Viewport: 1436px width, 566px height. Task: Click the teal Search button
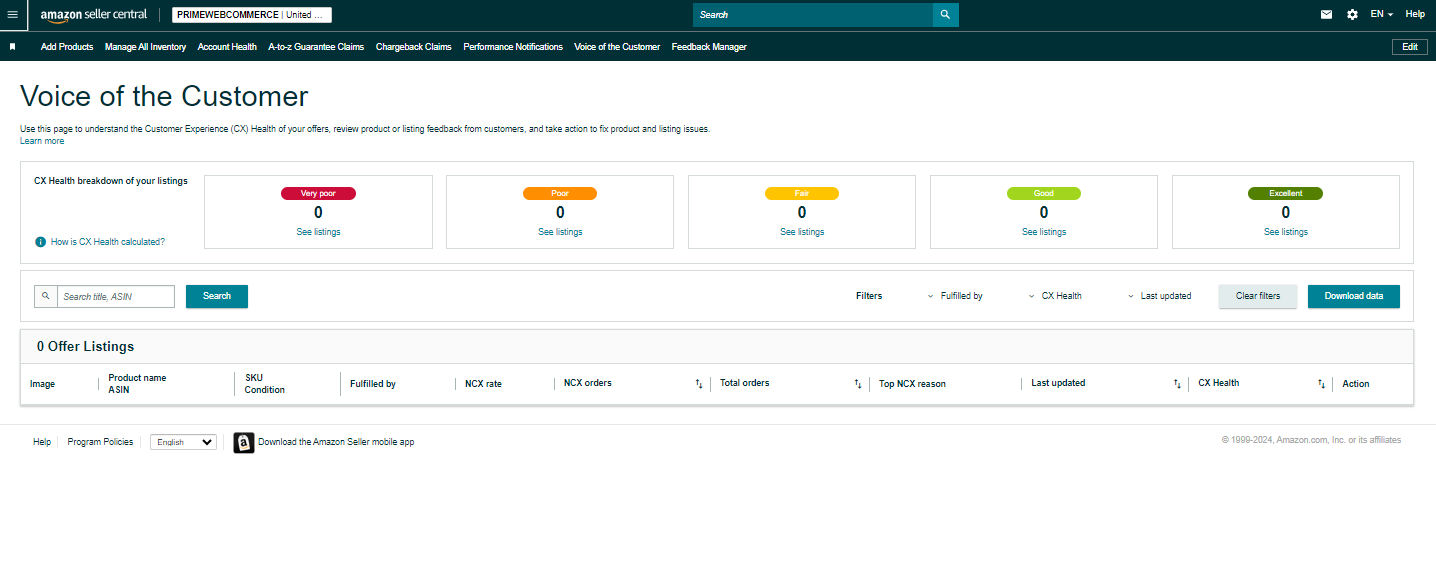pyautogui.click(x=217, y=296)
